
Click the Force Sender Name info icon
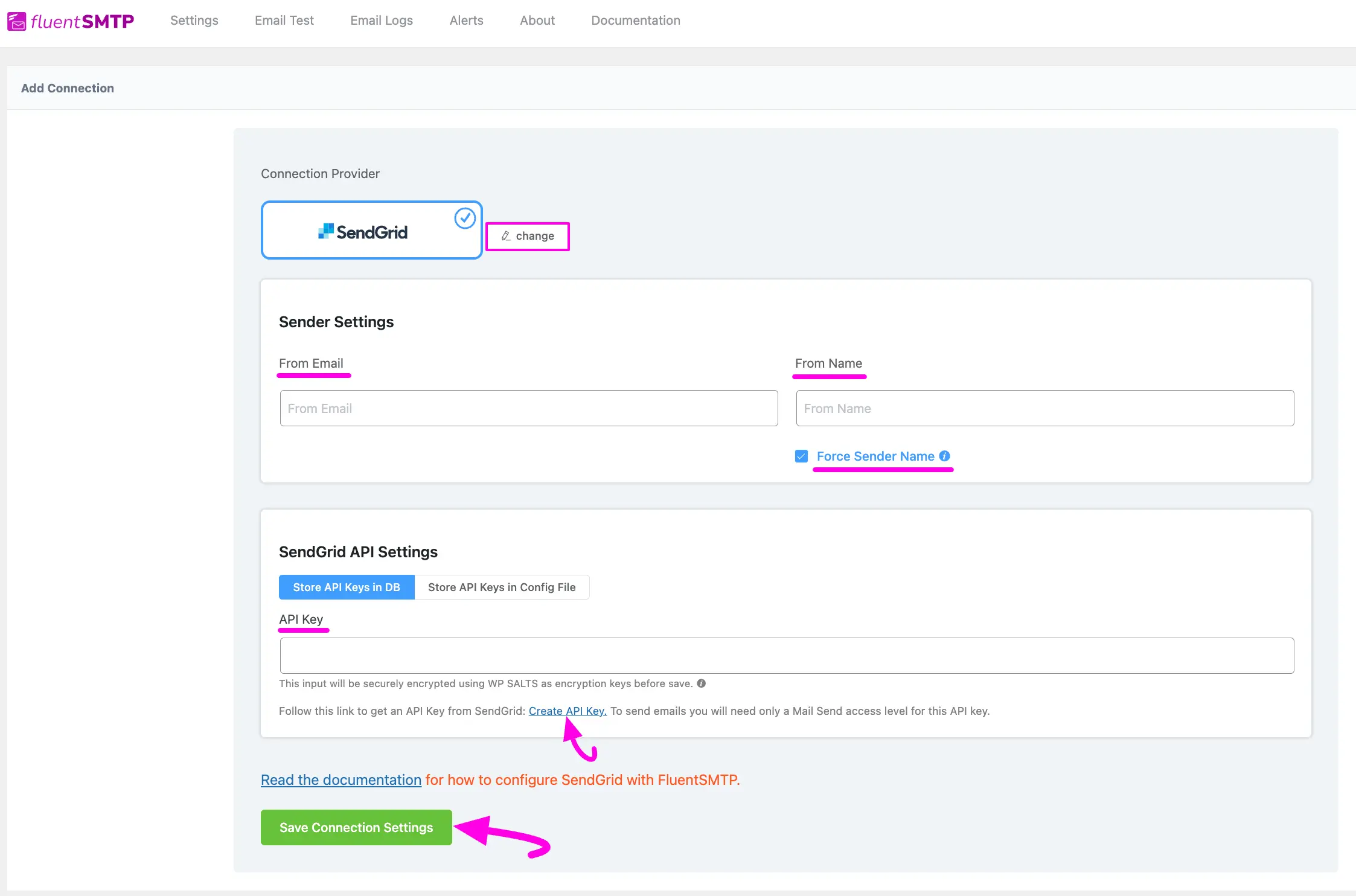pos(945,456)
